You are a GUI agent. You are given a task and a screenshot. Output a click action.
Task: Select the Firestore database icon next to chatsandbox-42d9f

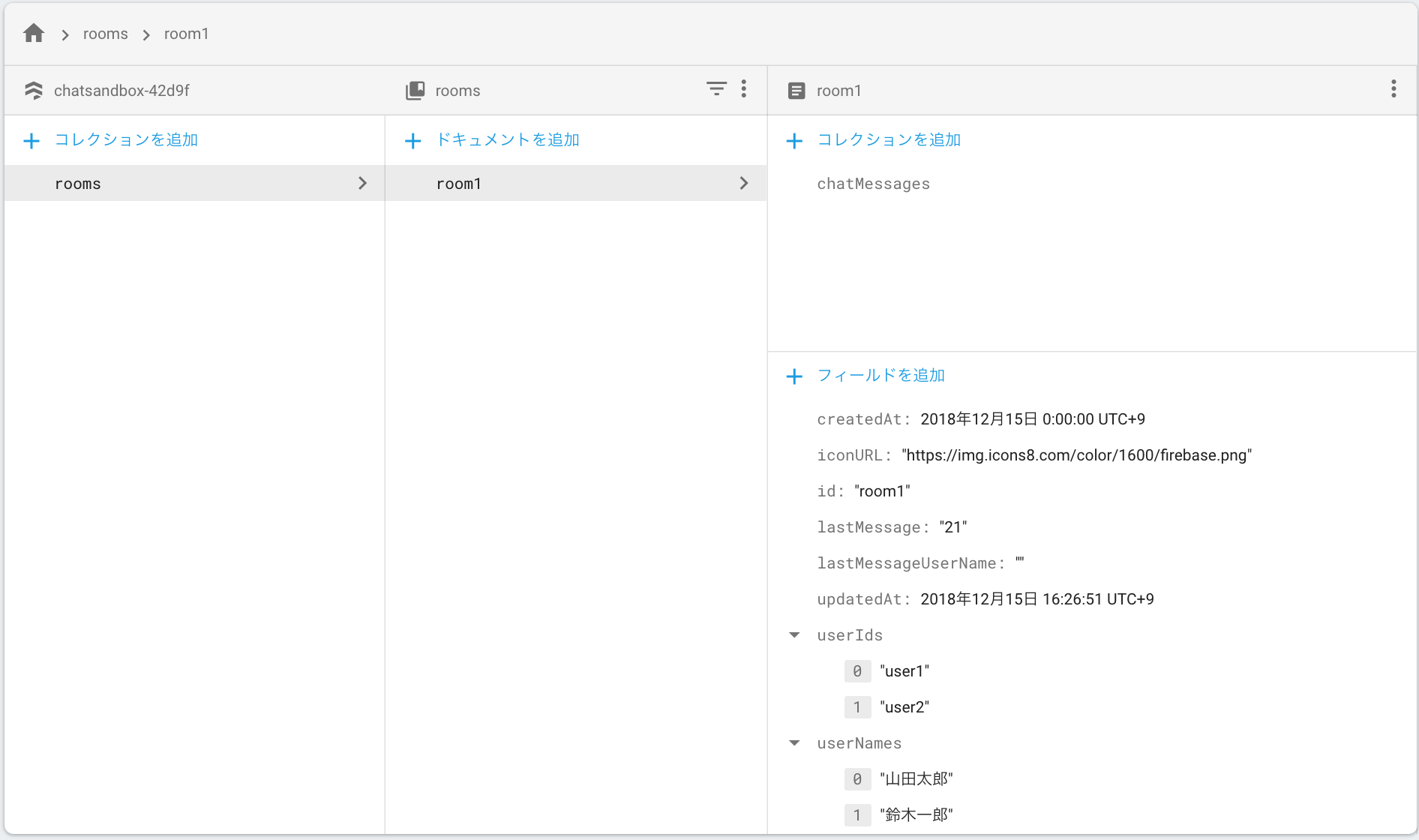click(34, 90)
